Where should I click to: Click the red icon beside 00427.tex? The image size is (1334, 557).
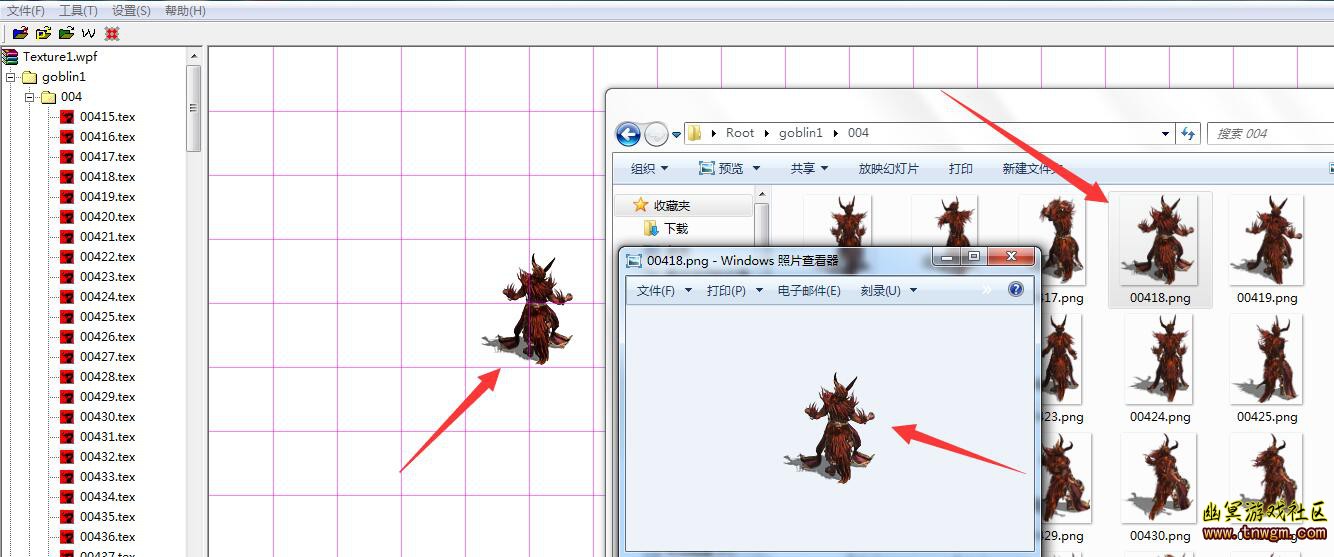(67, 357)
